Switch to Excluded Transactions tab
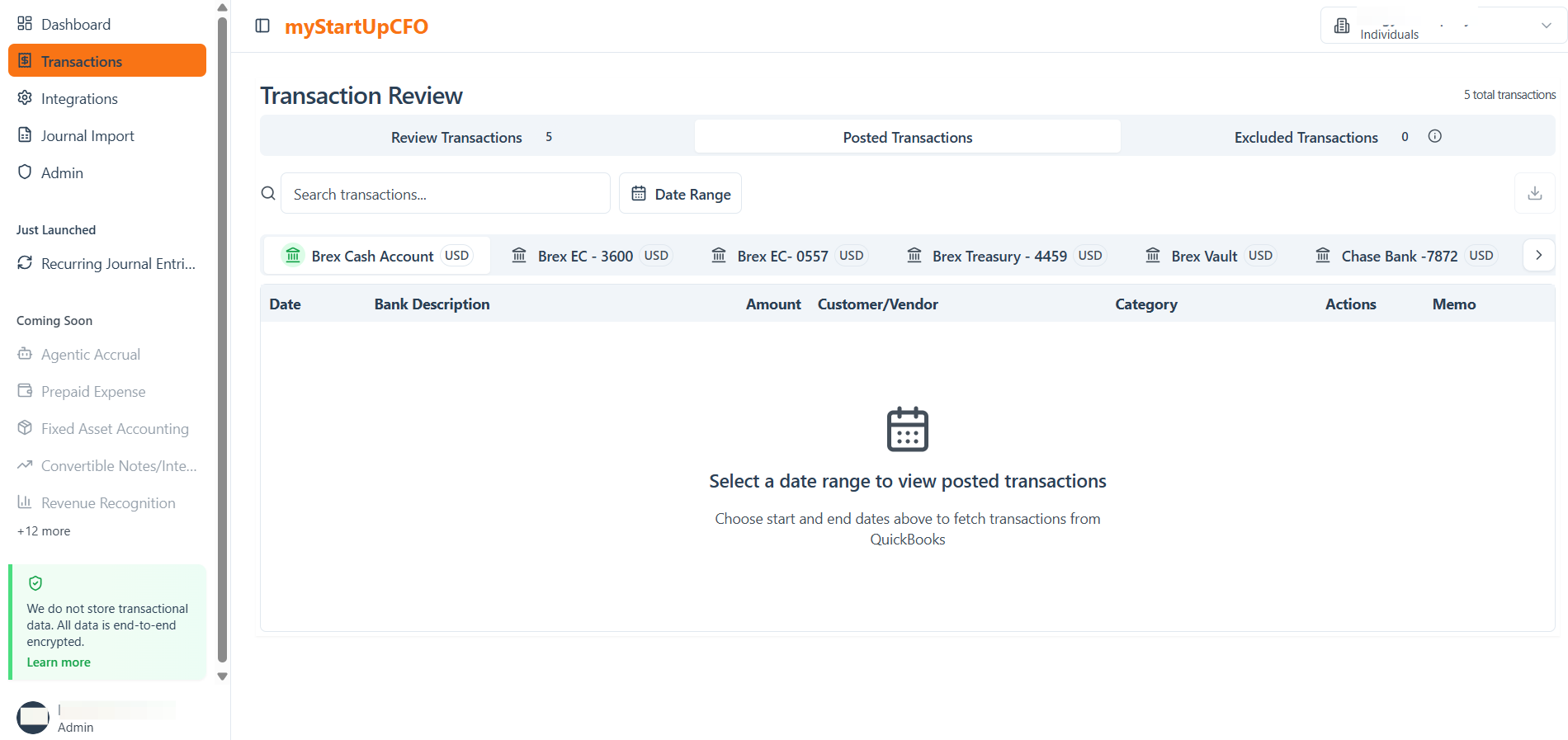Image resolution: width=1568 pixels, height=740 pixels. coord(1337,137)
